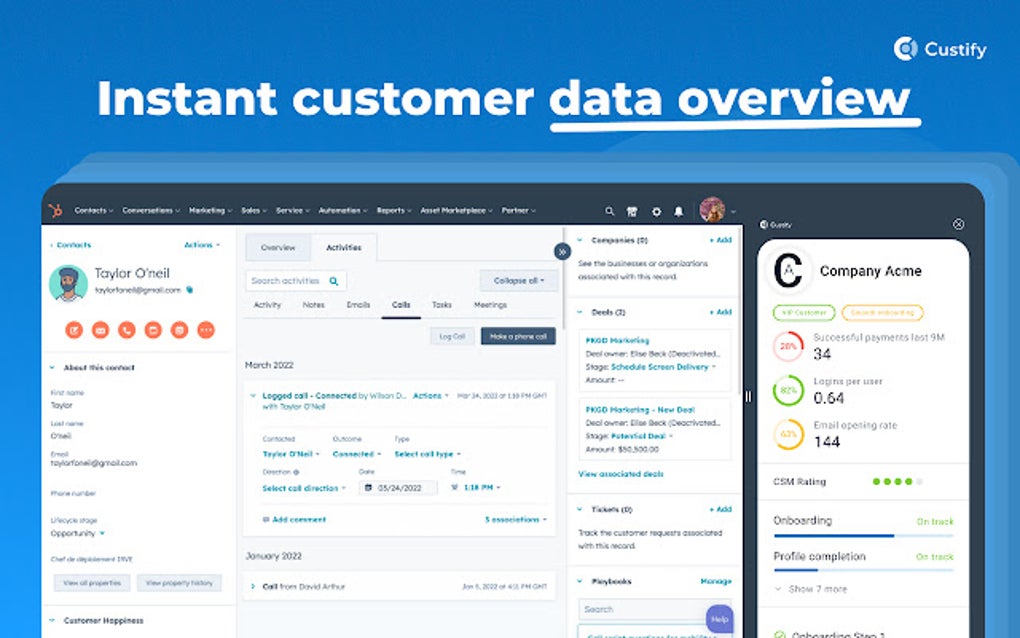The image size is (1020, 638).
Task: Toggle the VIP Customer badge for Company Acme
Action: [804, 311]
